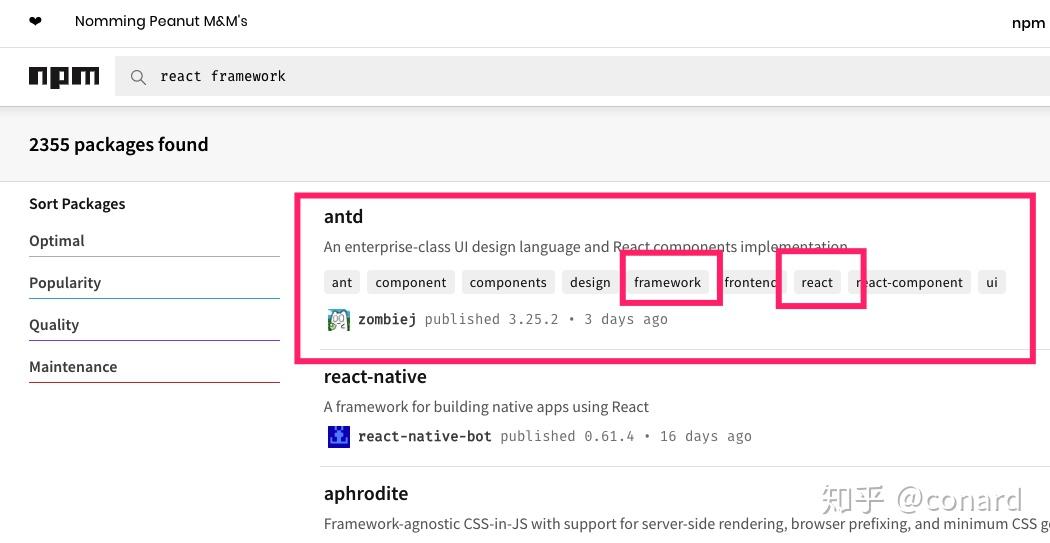Click the "design" keyword tag
1050x543 pixels.
pos(590,282)
